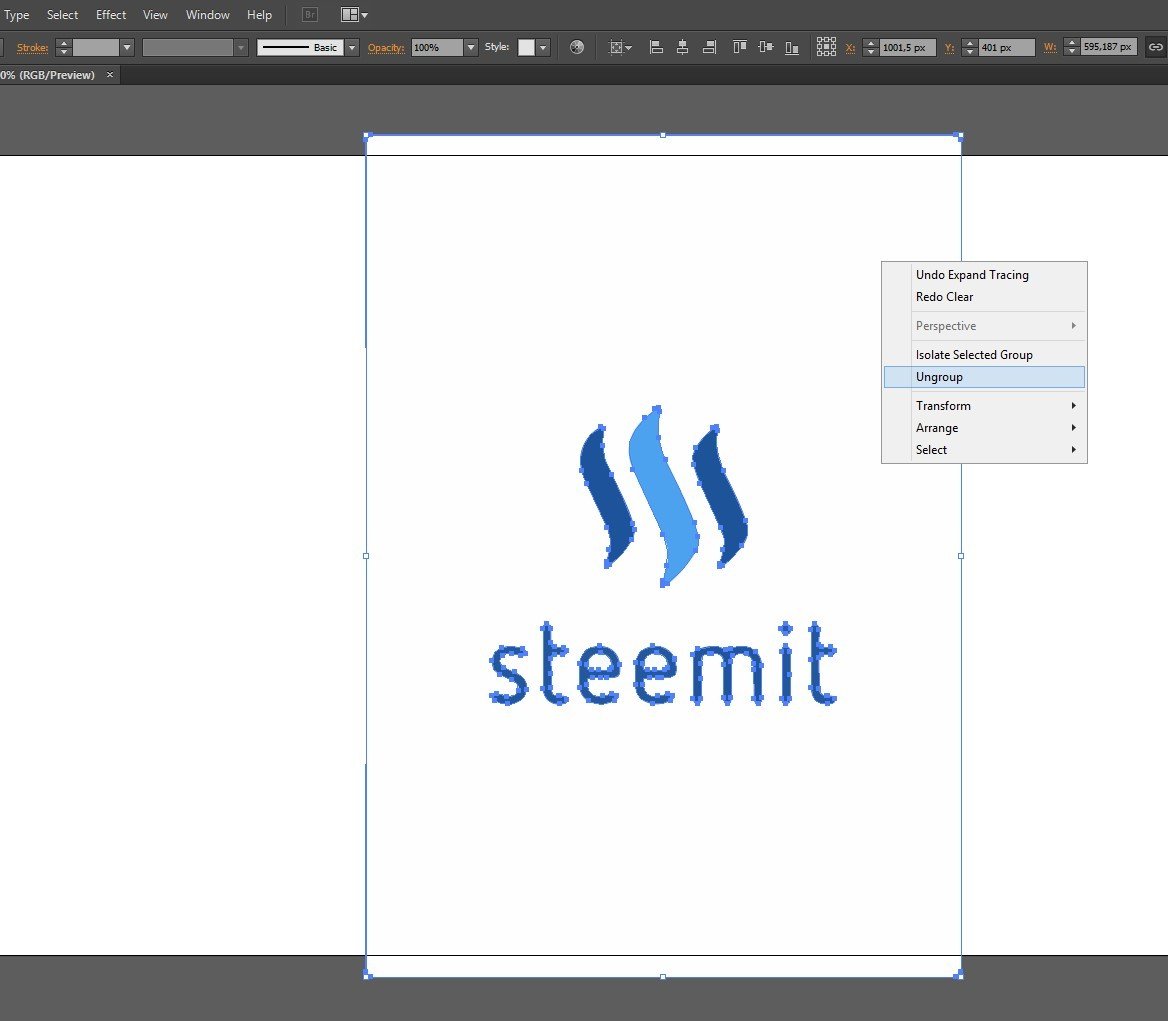Select the Horizontal Align Right icon
The width and height of the screenshot is (1168, 1021).
click(710, 47)
